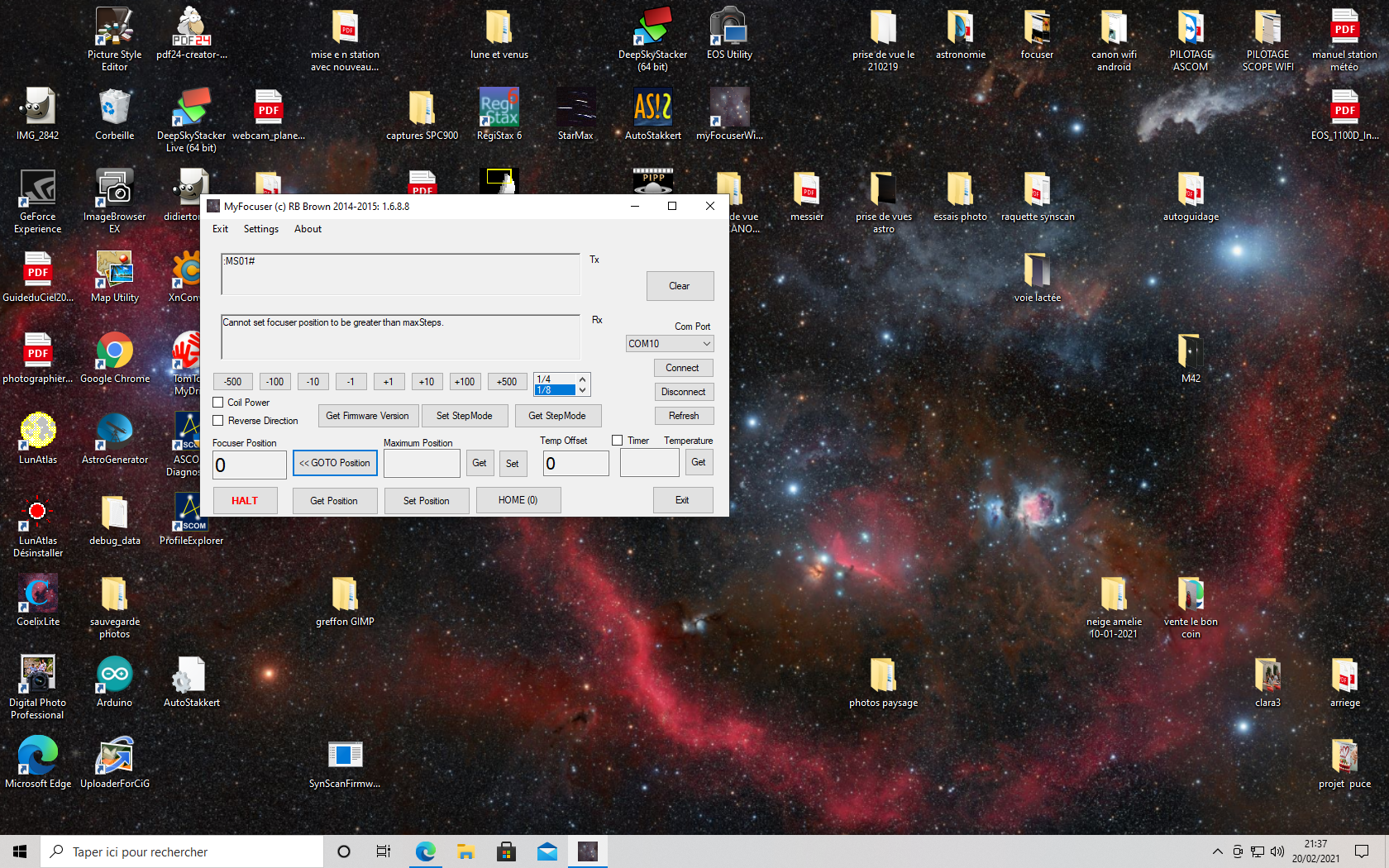Open AutoStakkert AS!2 desktop icon
The image size is (1389, 868).
(x=652, y=114)
